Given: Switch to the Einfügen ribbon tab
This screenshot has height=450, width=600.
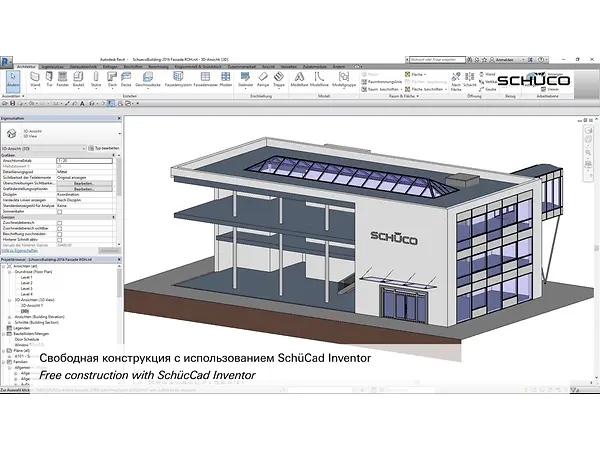Looking at the screenshot, I should (110, 67).
